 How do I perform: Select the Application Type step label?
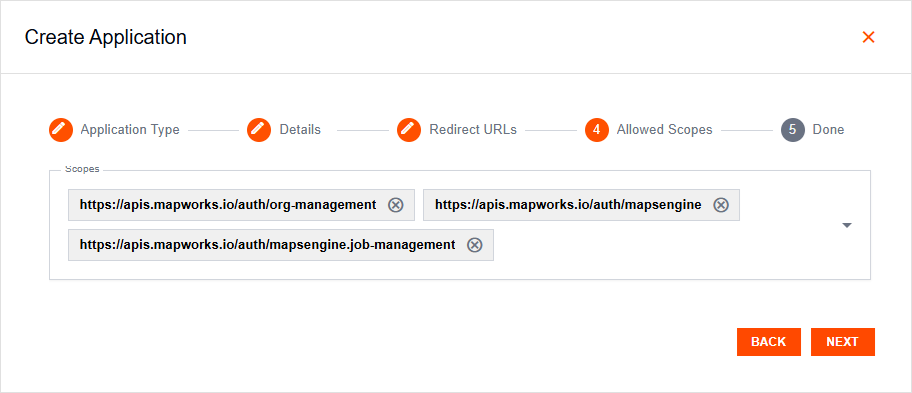(130, 130)
